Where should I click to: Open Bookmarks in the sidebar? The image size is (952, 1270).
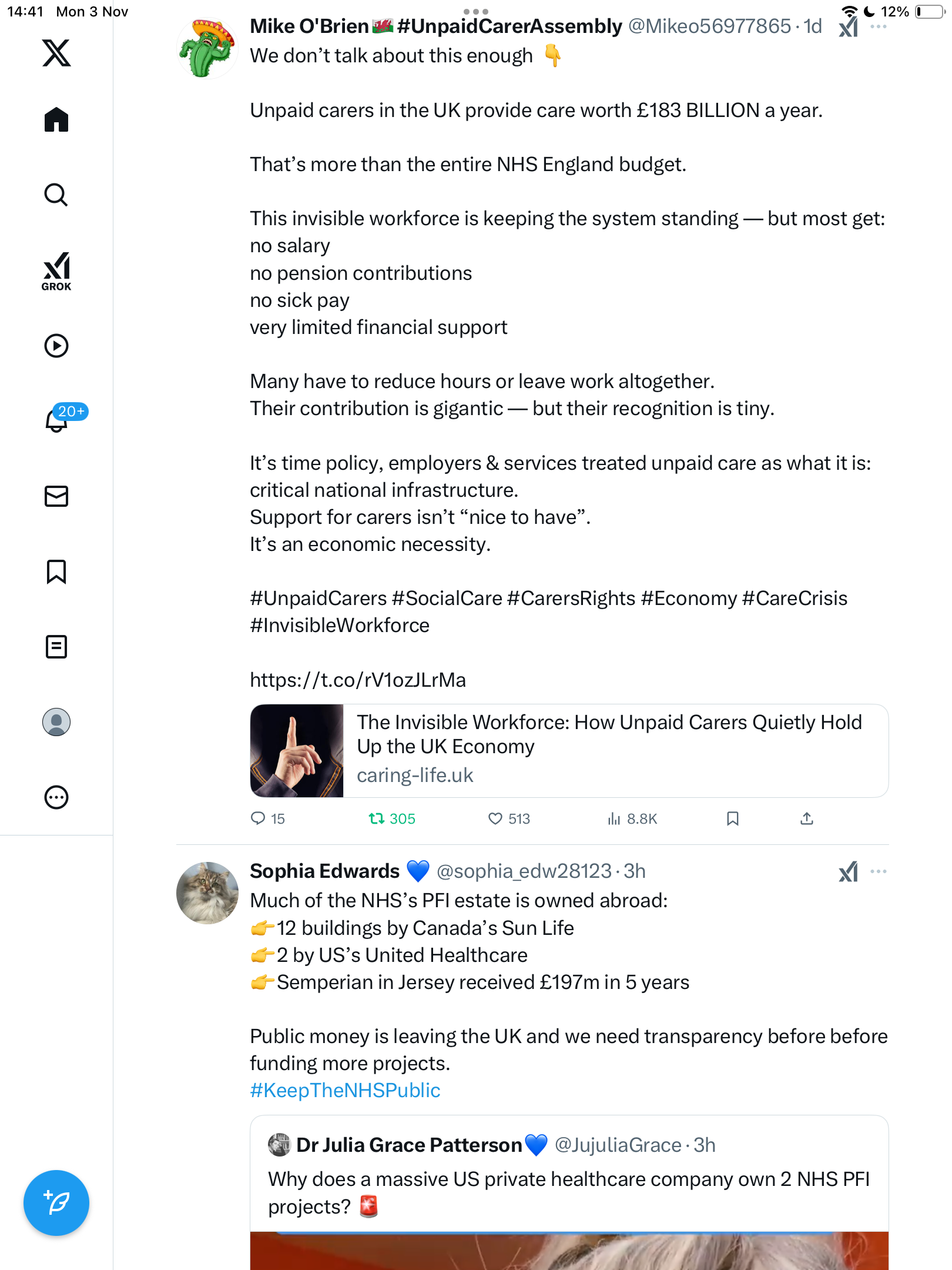[56, 571]
